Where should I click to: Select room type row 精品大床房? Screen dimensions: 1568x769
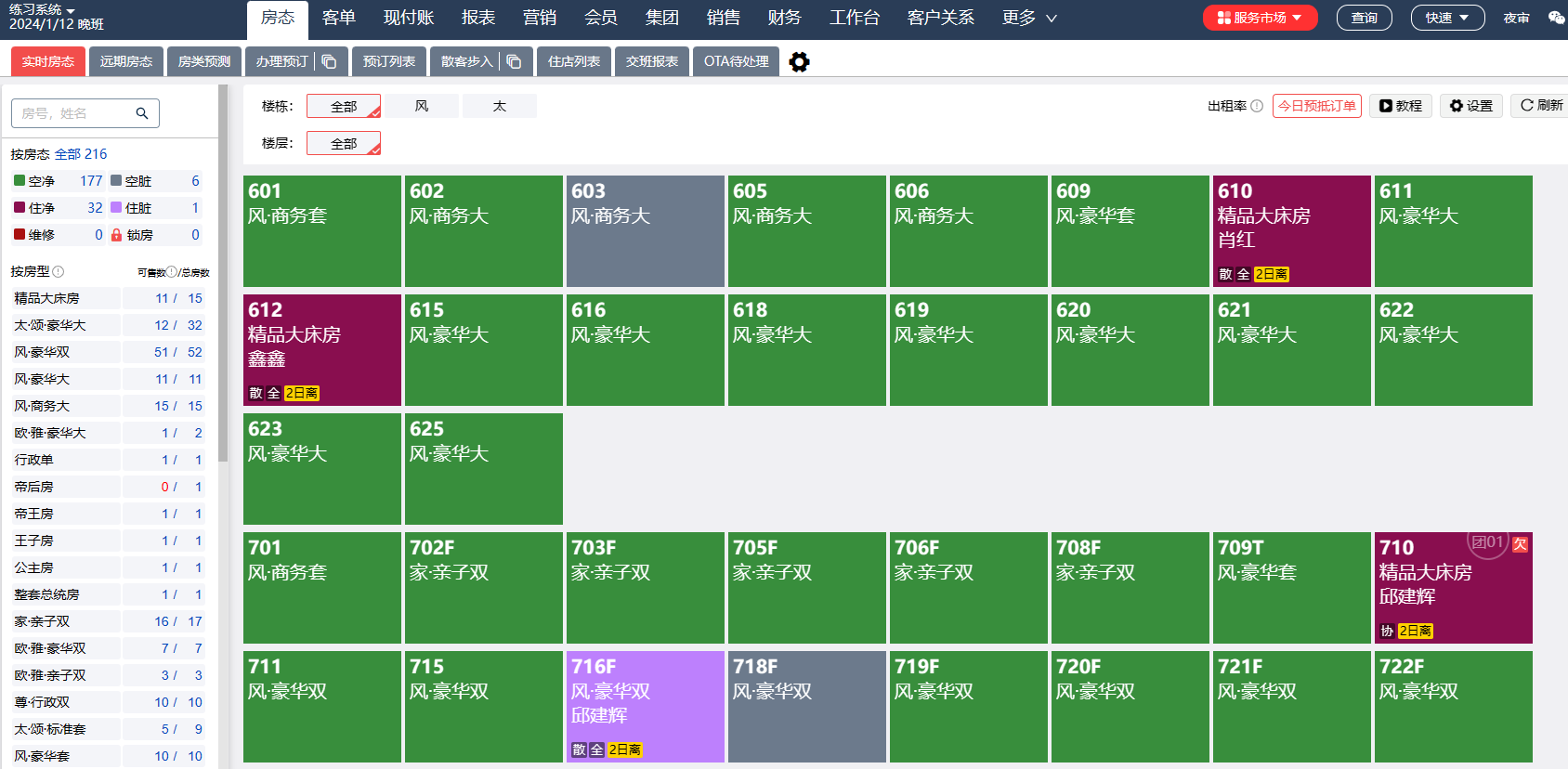(x=110, y=298)
